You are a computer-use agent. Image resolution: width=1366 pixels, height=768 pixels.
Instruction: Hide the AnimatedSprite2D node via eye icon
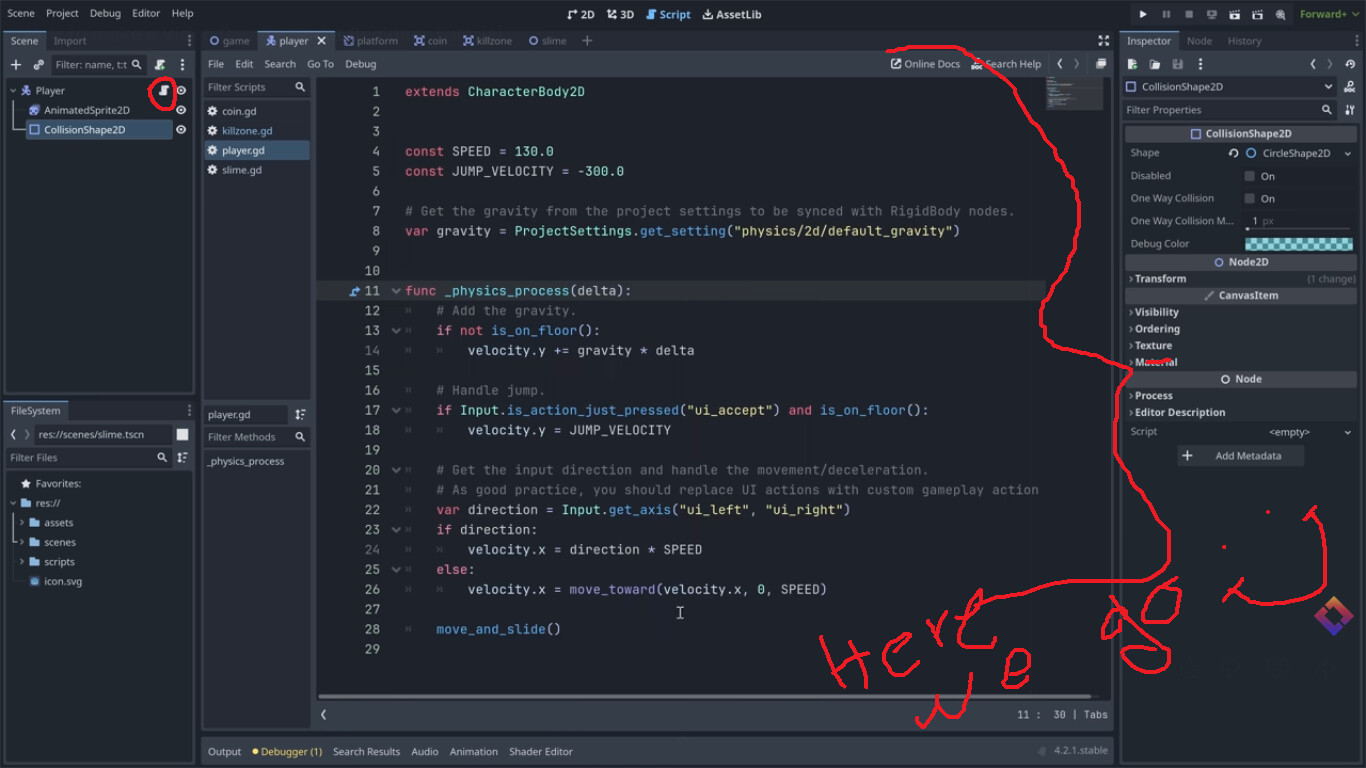tap(181, 110)
